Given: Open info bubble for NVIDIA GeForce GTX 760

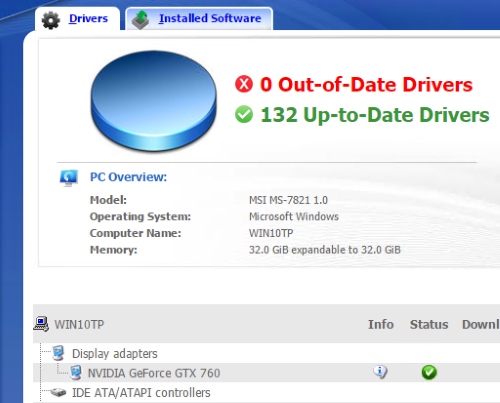Looking at the screenshot, I should click(x=380, y=372).
